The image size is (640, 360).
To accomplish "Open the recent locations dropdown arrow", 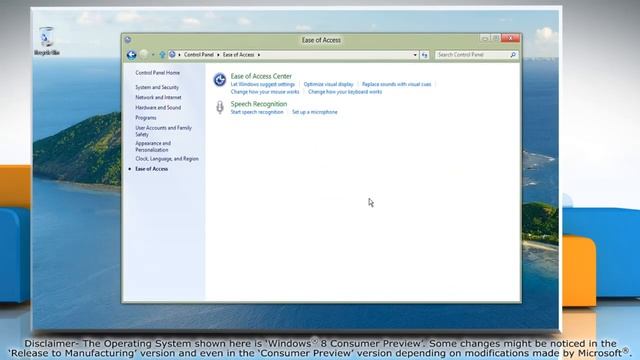I will coord(153,55).
